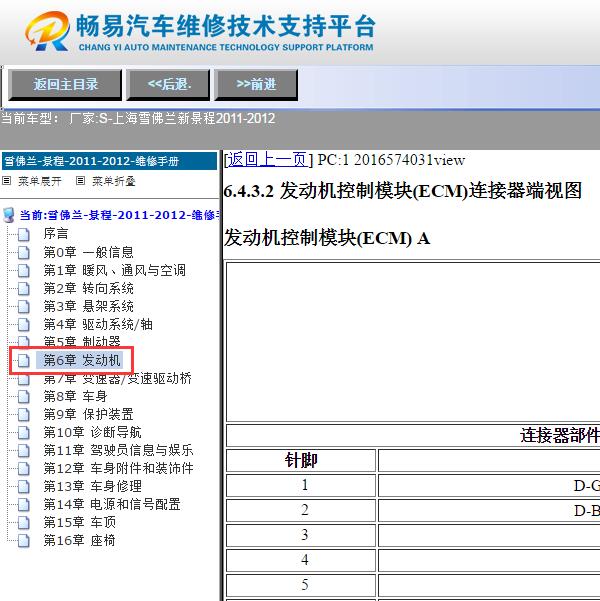The width and height of the screenshot is (600, 601).
Task: Click the page icon beside 第11章 驾驶员信息与娱乐
Action: [24, 450]
